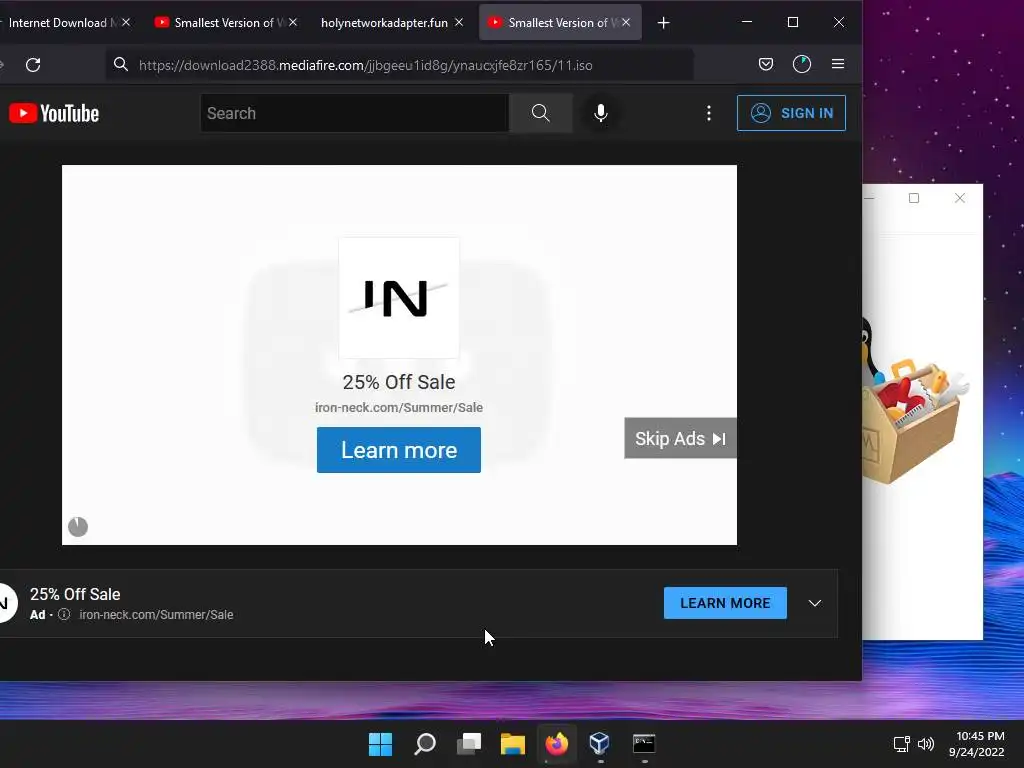The width and height of the screenshot is (1024, 768).
Task: Click the 25% Off Sale banner title
Action: pos(75,594)
